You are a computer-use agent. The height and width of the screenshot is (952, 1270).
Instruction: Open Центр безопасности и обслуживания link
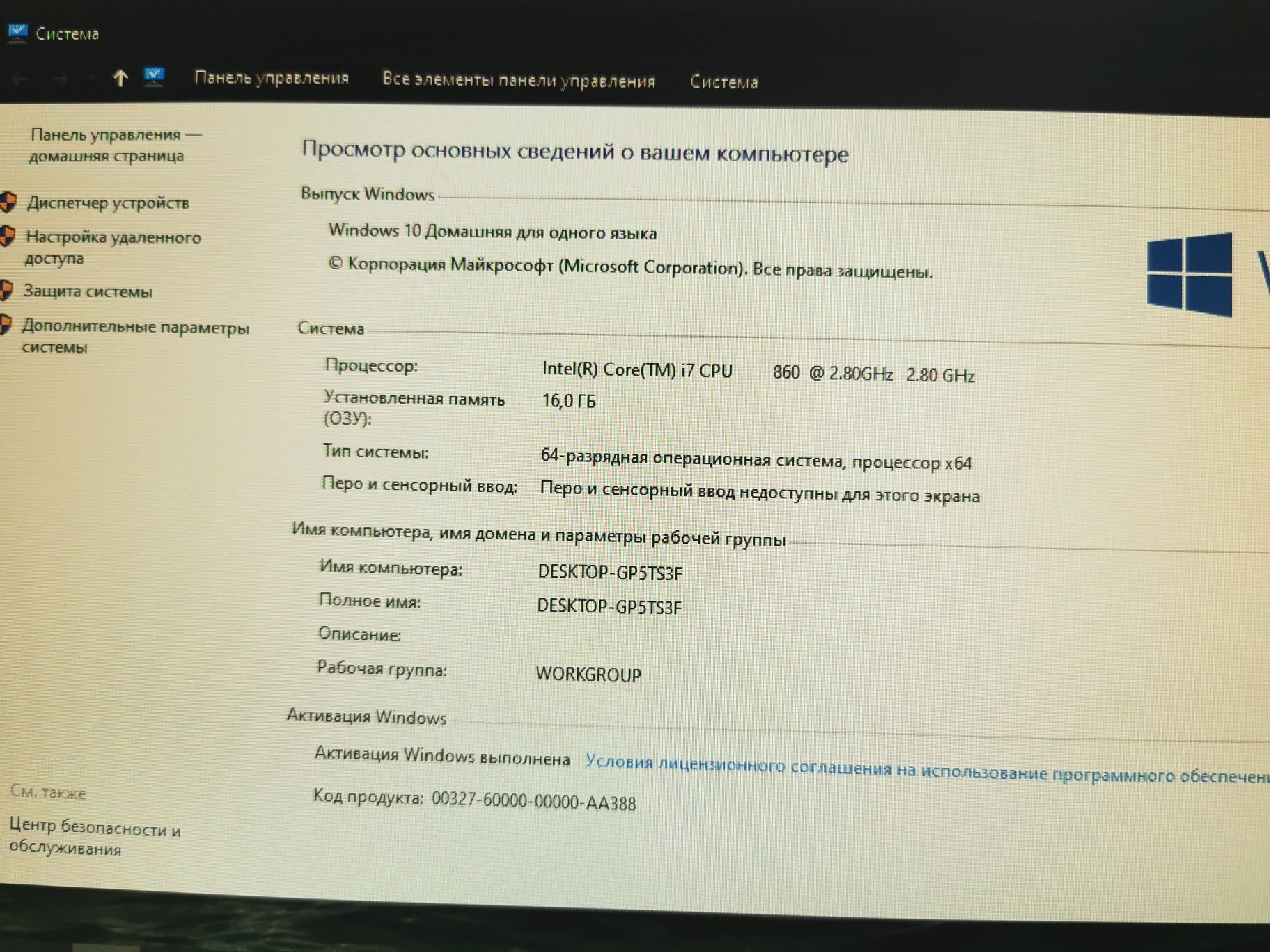coord(95,837)
